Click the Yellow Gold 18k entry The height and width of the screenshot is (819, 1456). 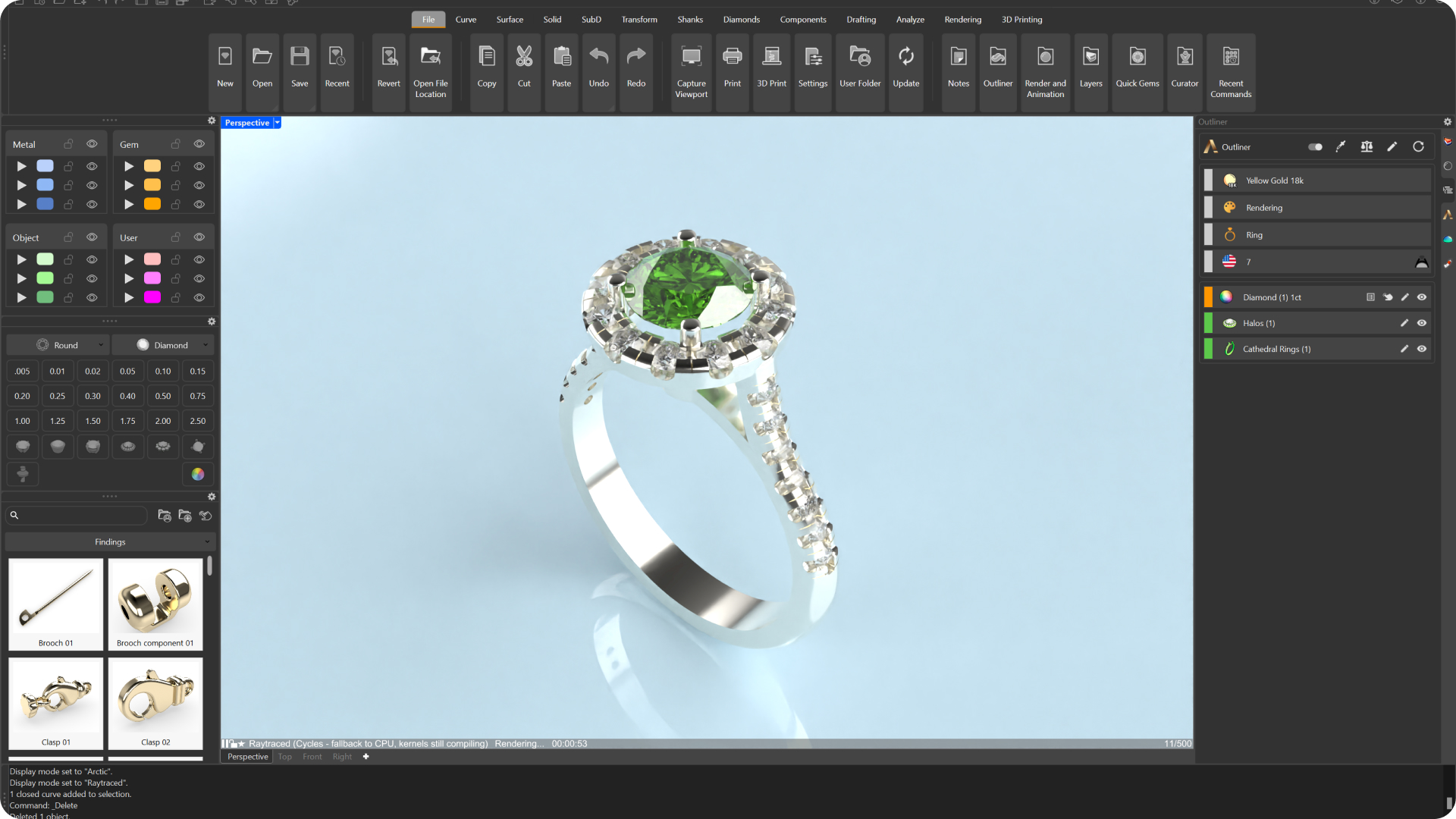(x=1274, y=180)
